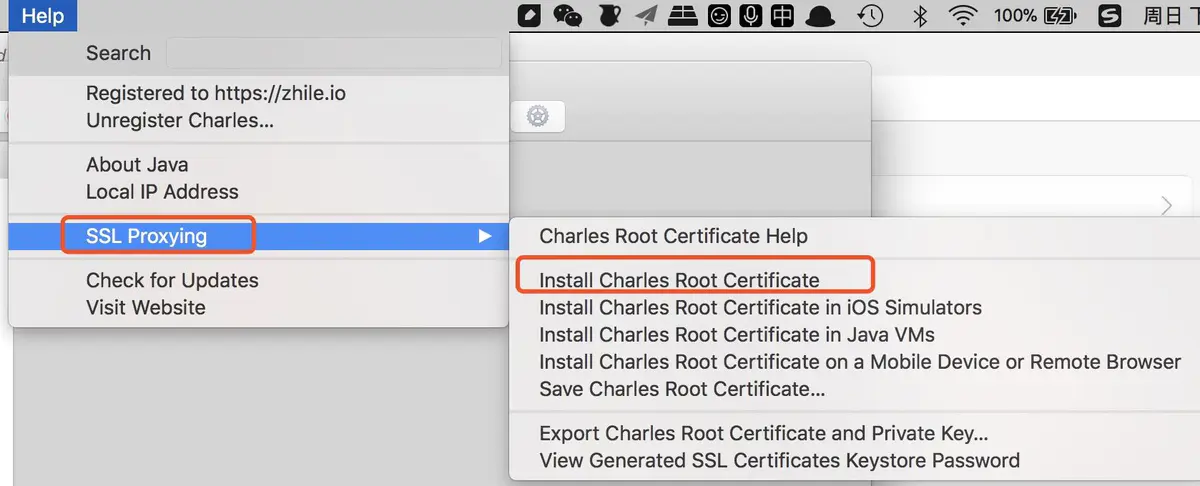Screen dimensions: 1200x486
Task: Expand SSL Proxying submenu arrow
Action: click(x=484, y=236)
